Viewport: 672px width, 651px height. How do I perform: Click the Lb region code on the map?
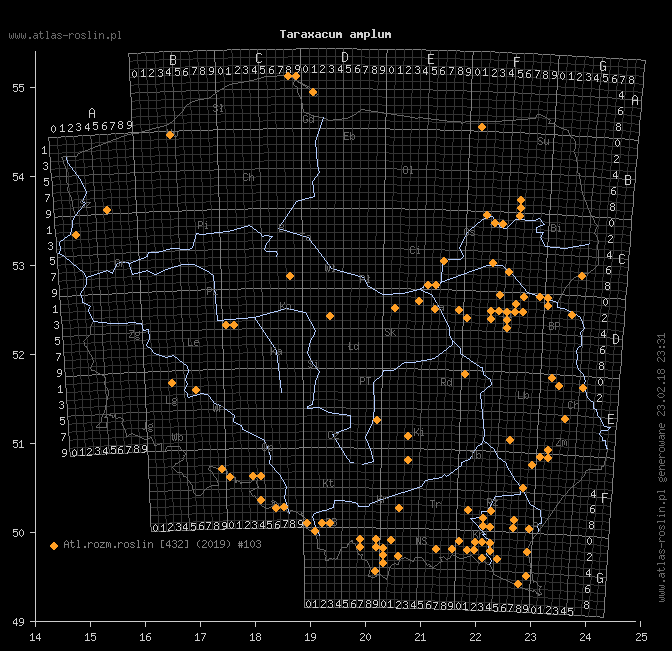pyautogui.click(x=523, y=395)
